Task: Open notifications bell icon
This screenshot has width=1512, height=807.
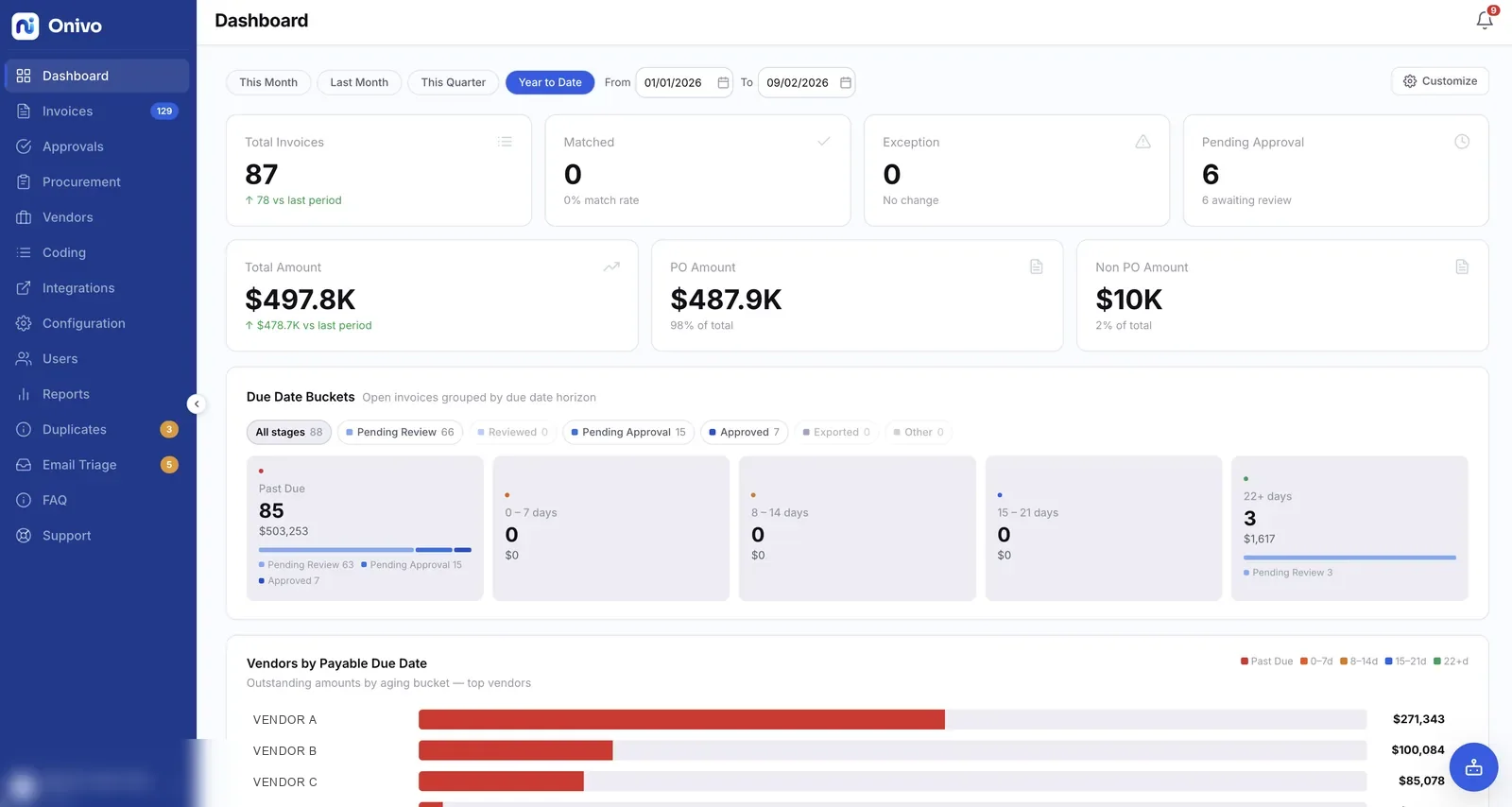Action: click(x=1485, y=20)
